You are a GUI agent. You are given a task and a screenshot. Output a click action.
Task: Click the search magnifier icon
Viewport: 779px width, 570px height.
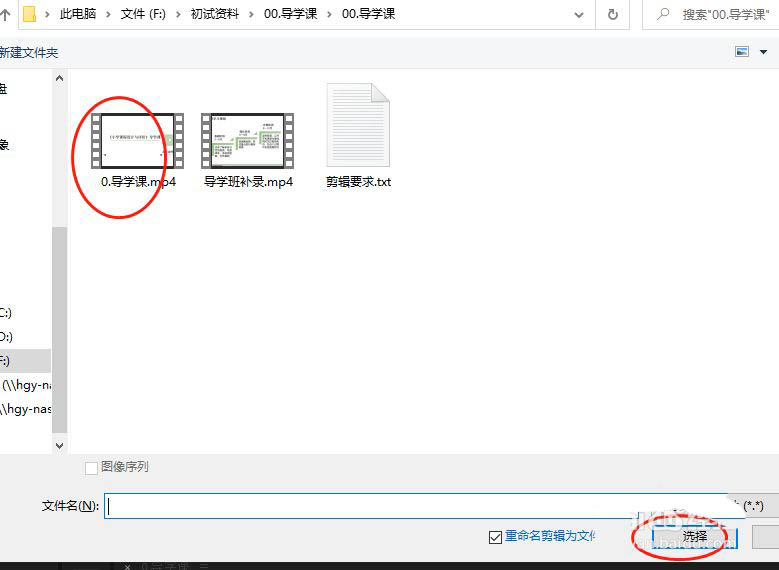coord(663,14)
